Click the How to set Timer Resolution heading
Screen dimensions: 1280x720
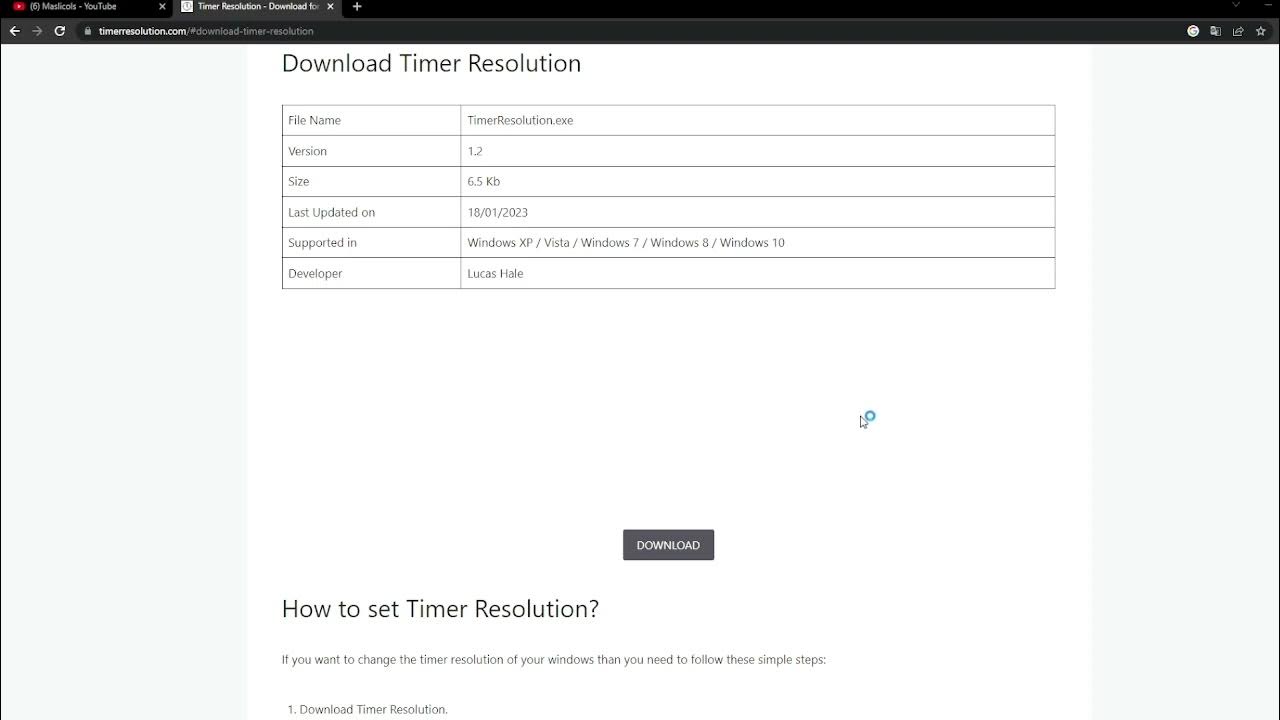(x=440, y=609)
